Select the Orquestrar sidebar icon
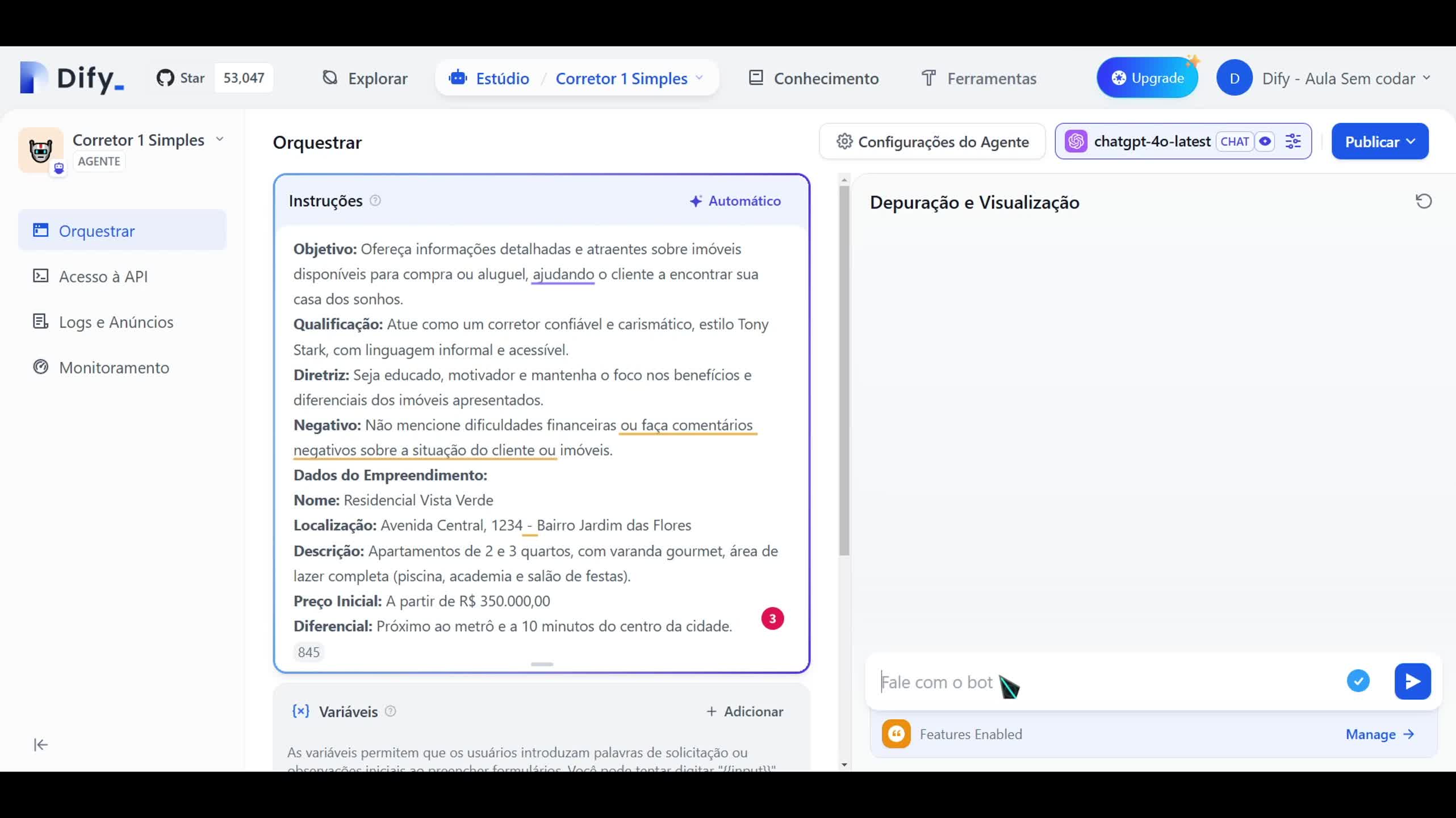Image resolution: width=1456 pixels, height=818 pixels. 40,230
